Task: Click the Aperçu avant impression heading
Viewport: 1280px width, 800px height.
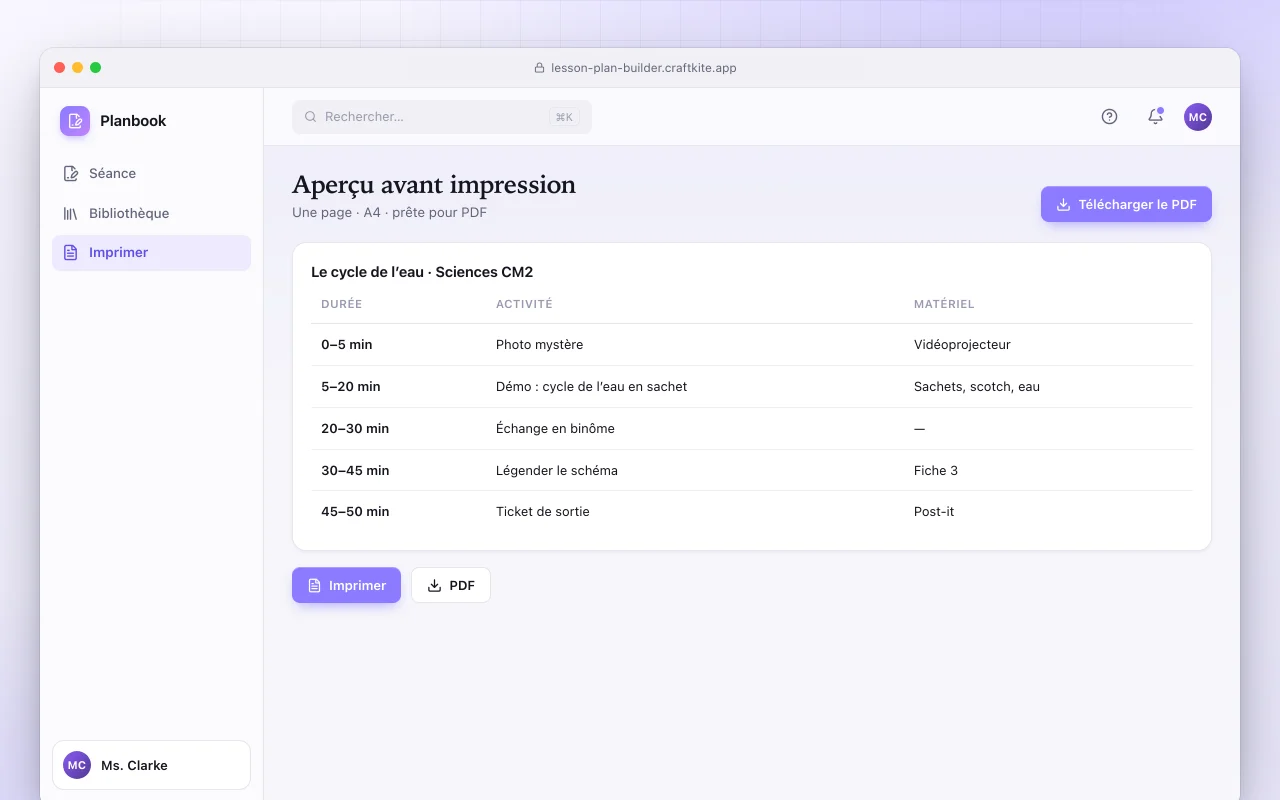Action: pyautogui.click(x=434, y=185)
